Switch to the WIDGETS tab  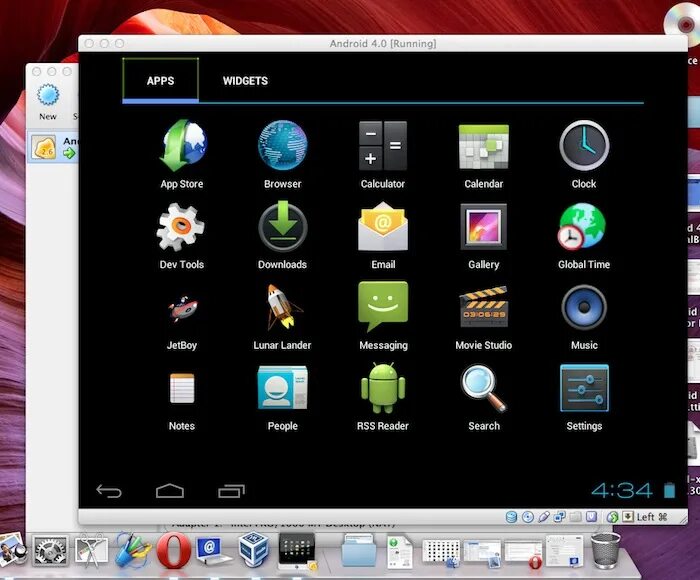click(x=245, y=80)
